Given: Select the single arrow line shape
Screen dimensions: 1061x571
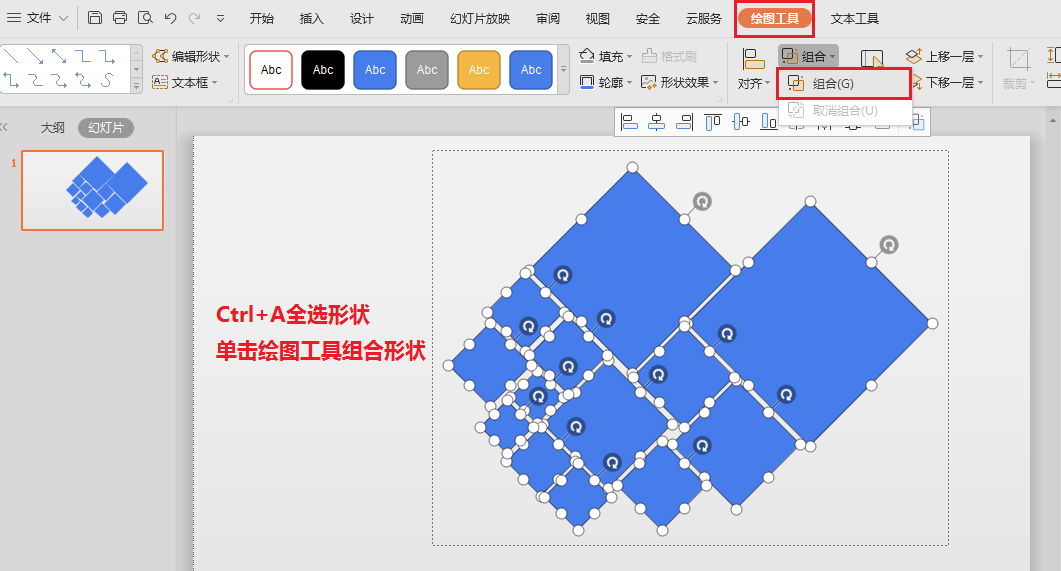Looking at the screenshot, I should 35,56.
